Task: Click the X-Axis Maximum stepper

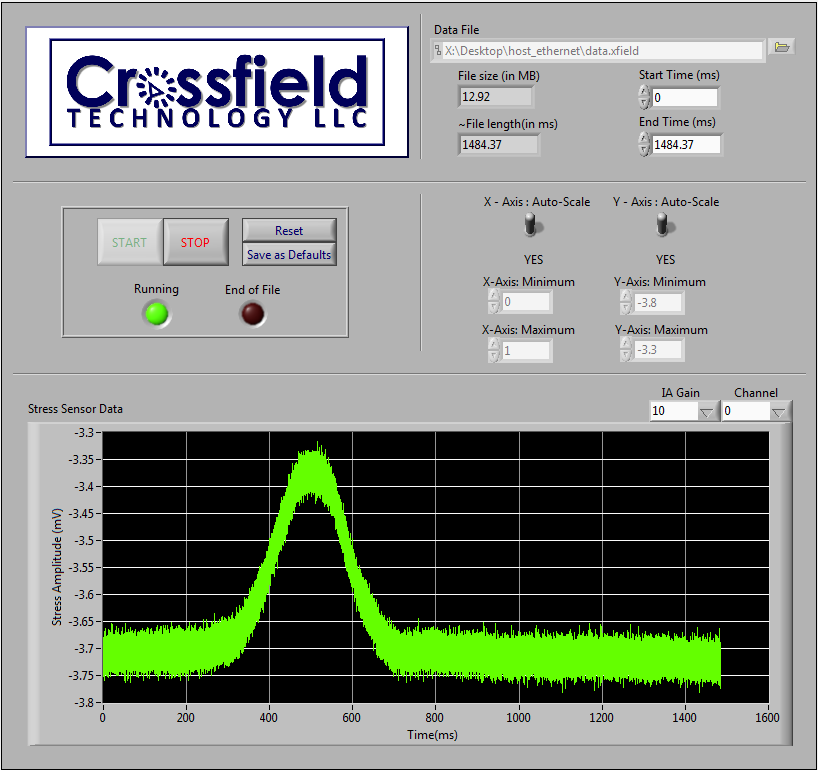Action: 494,350
